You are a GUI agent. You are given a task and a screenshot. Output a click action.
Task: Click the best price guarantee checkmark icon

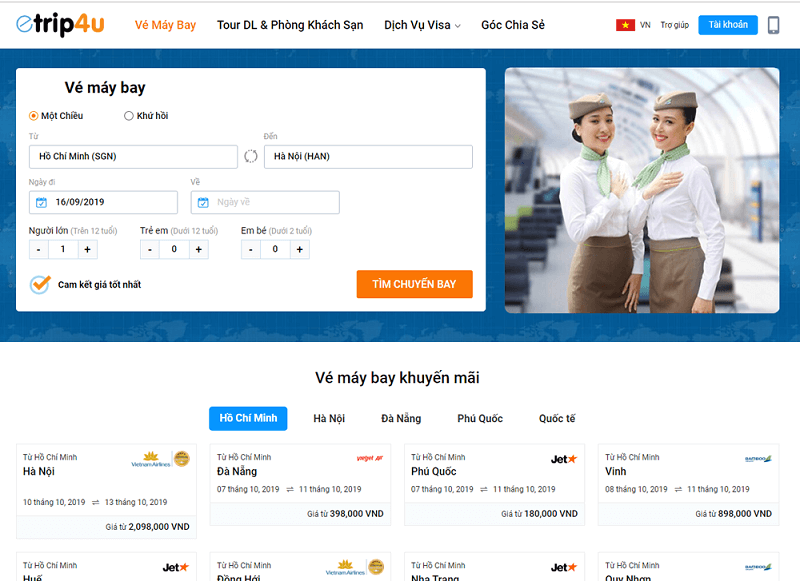coord(40,285)
